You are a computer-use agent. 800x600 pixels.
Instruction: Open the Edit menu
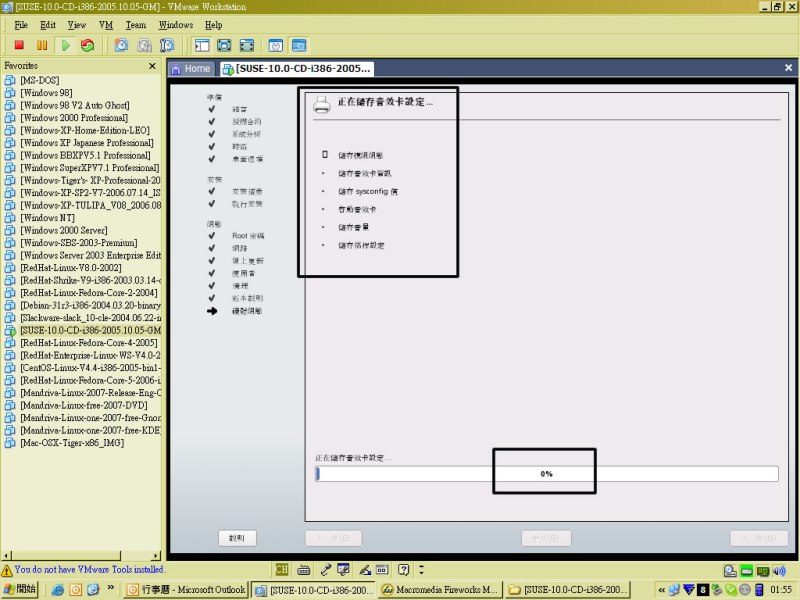click(48, 25)
